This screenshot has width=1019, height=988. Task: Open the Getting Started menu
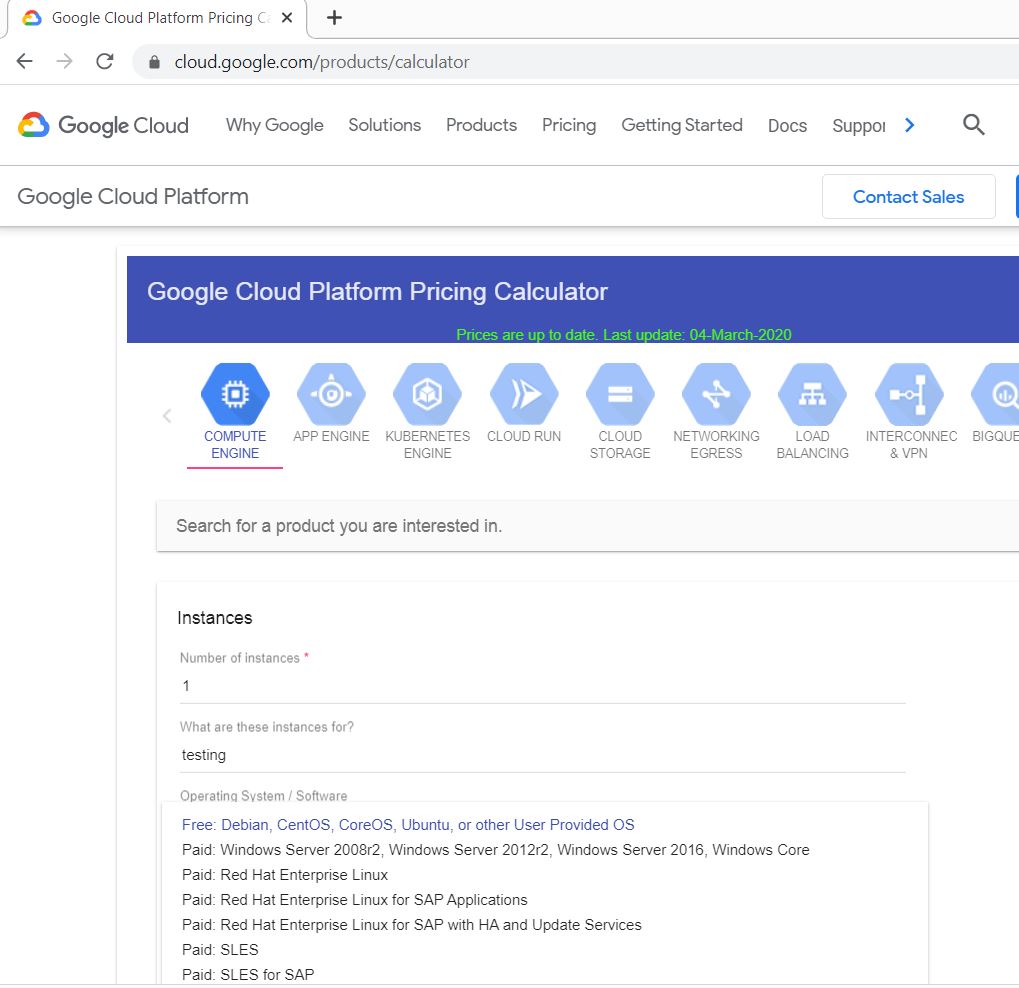[x=682, y=125]
